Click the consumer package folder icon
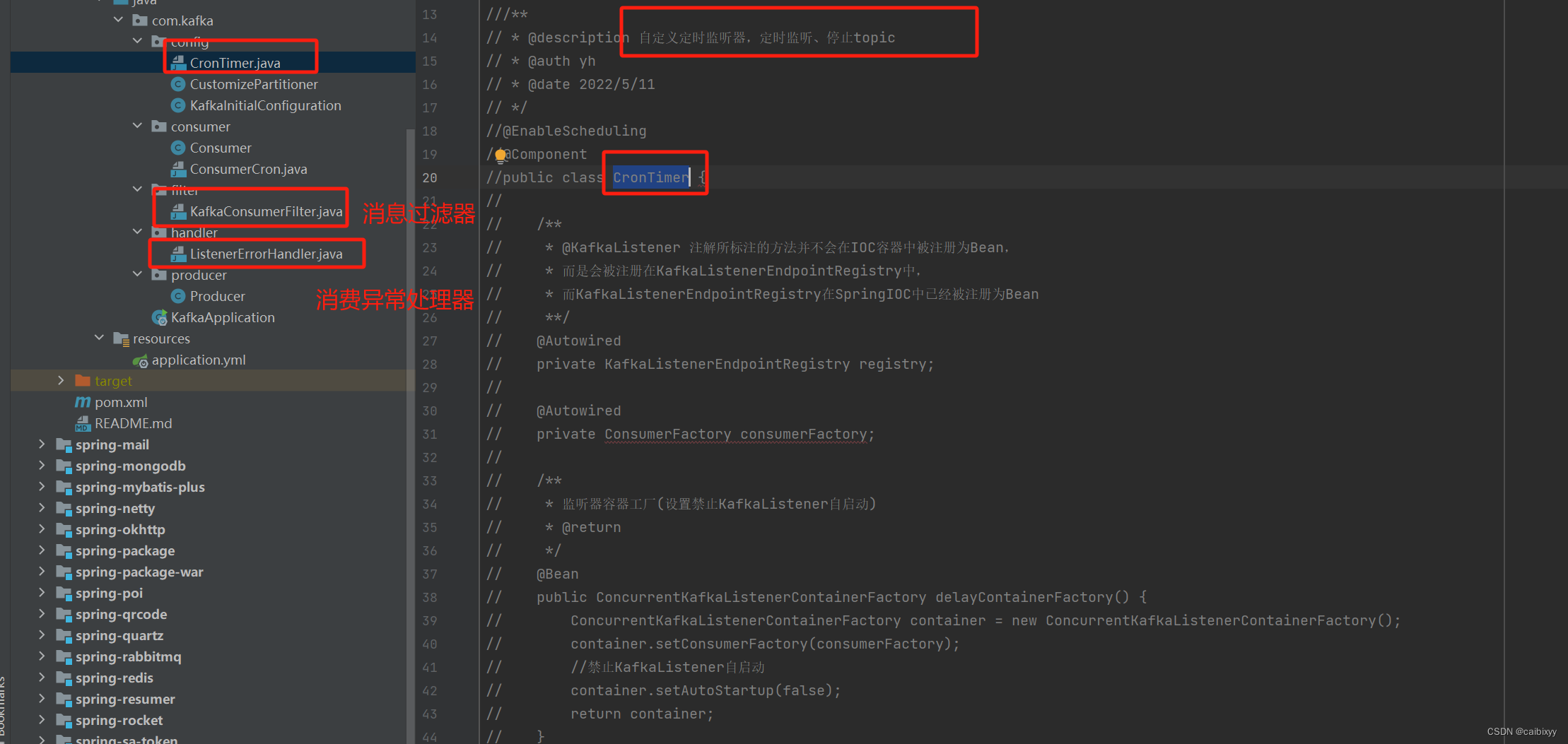1568x744 pixels. pos(159,126)
